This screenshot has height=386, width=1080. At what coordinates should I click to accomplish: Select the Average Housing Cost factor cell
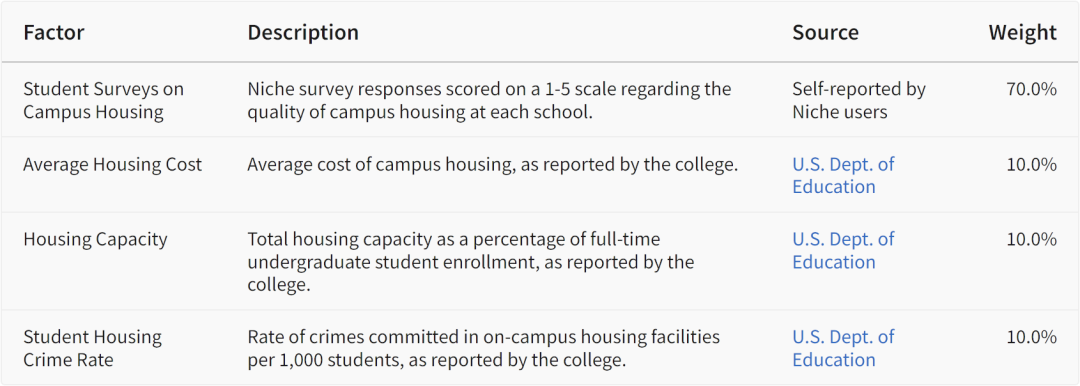(113, 164)
